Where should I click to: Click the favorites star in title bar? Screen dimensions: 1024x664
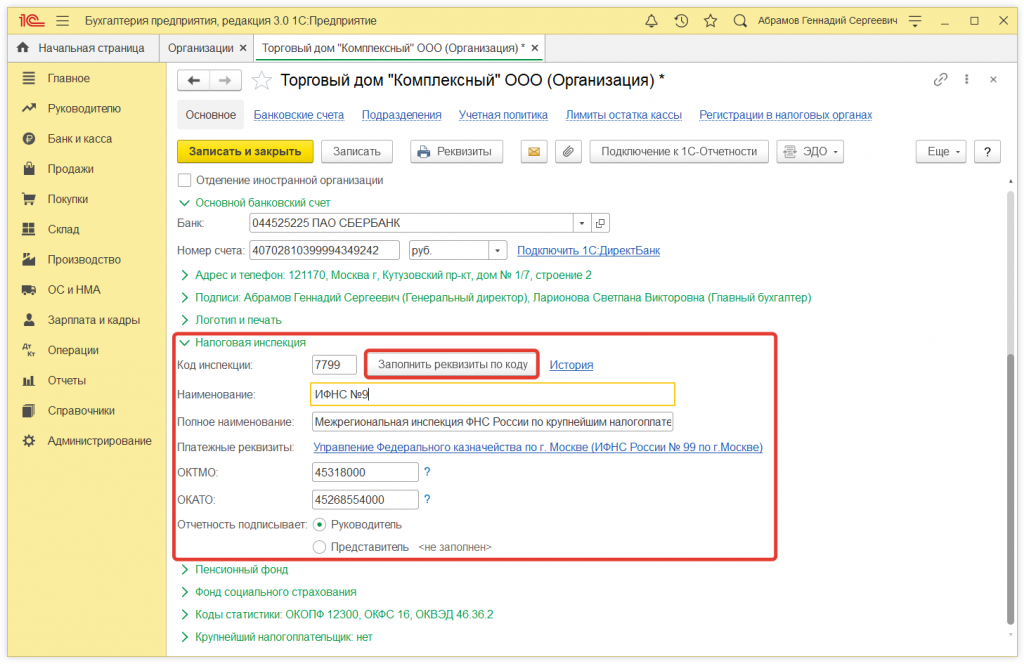pos(710,20)
